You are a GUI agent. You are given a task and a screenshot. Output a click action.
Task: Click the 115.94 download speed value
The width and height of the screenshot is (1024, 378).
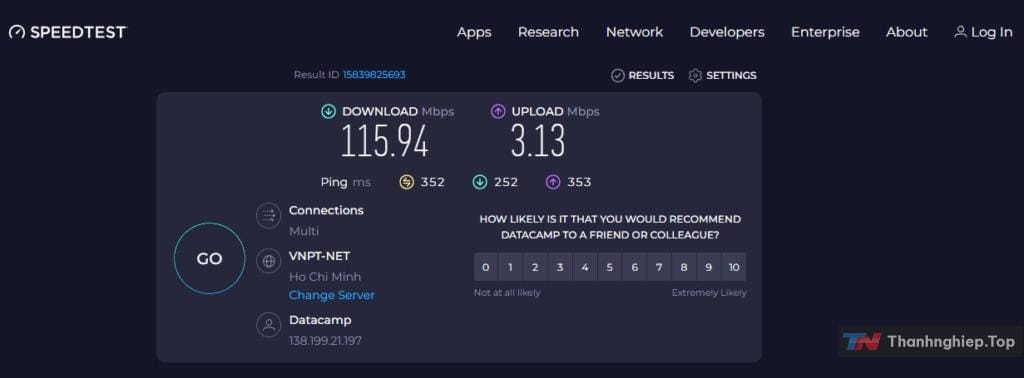[x=385, y=142]
